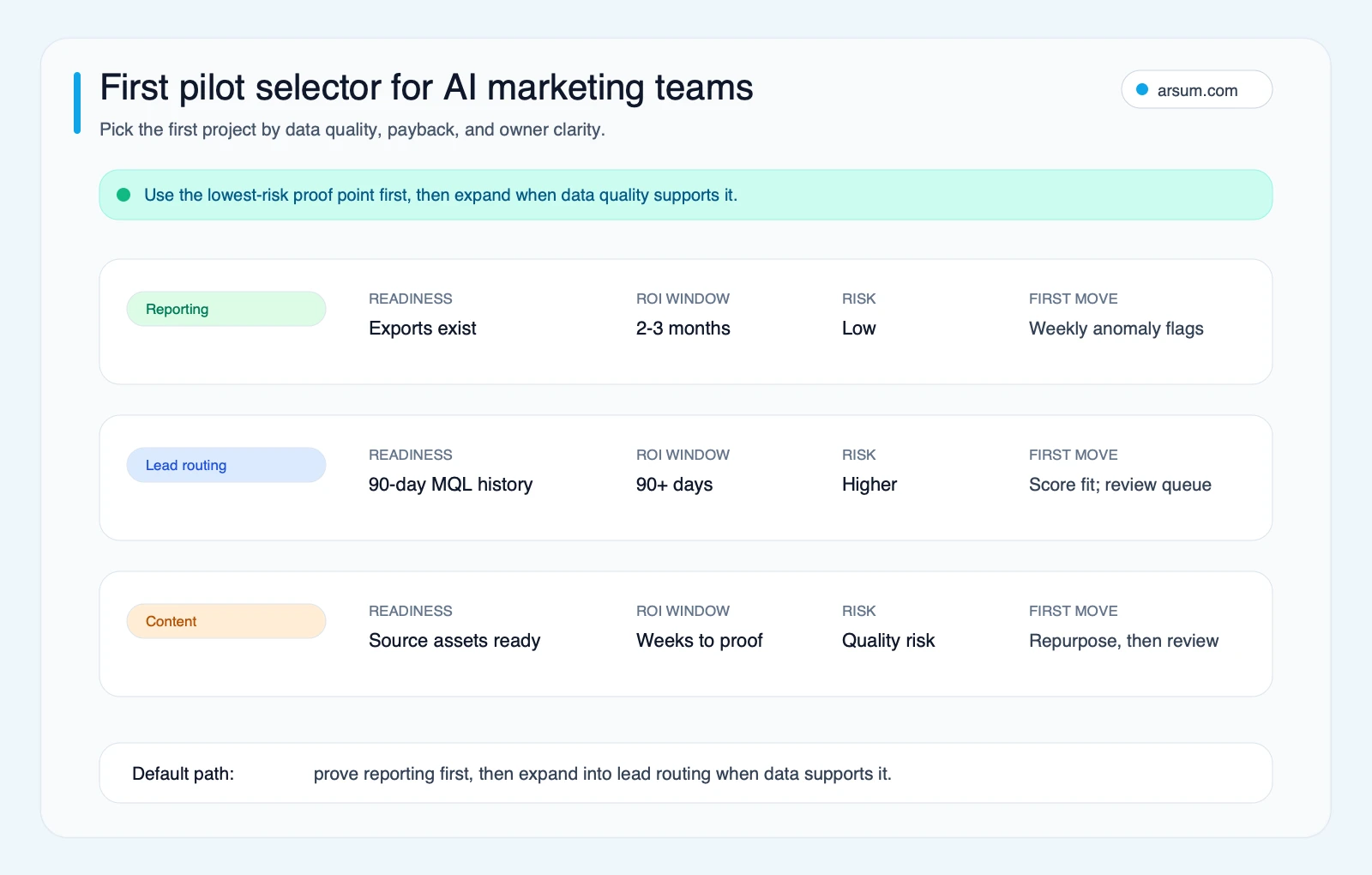The width and height of the screenshot is (1372, 875).
Task: Click '90-day MQL history' readiness value
Action: click(x=451, y=485)
